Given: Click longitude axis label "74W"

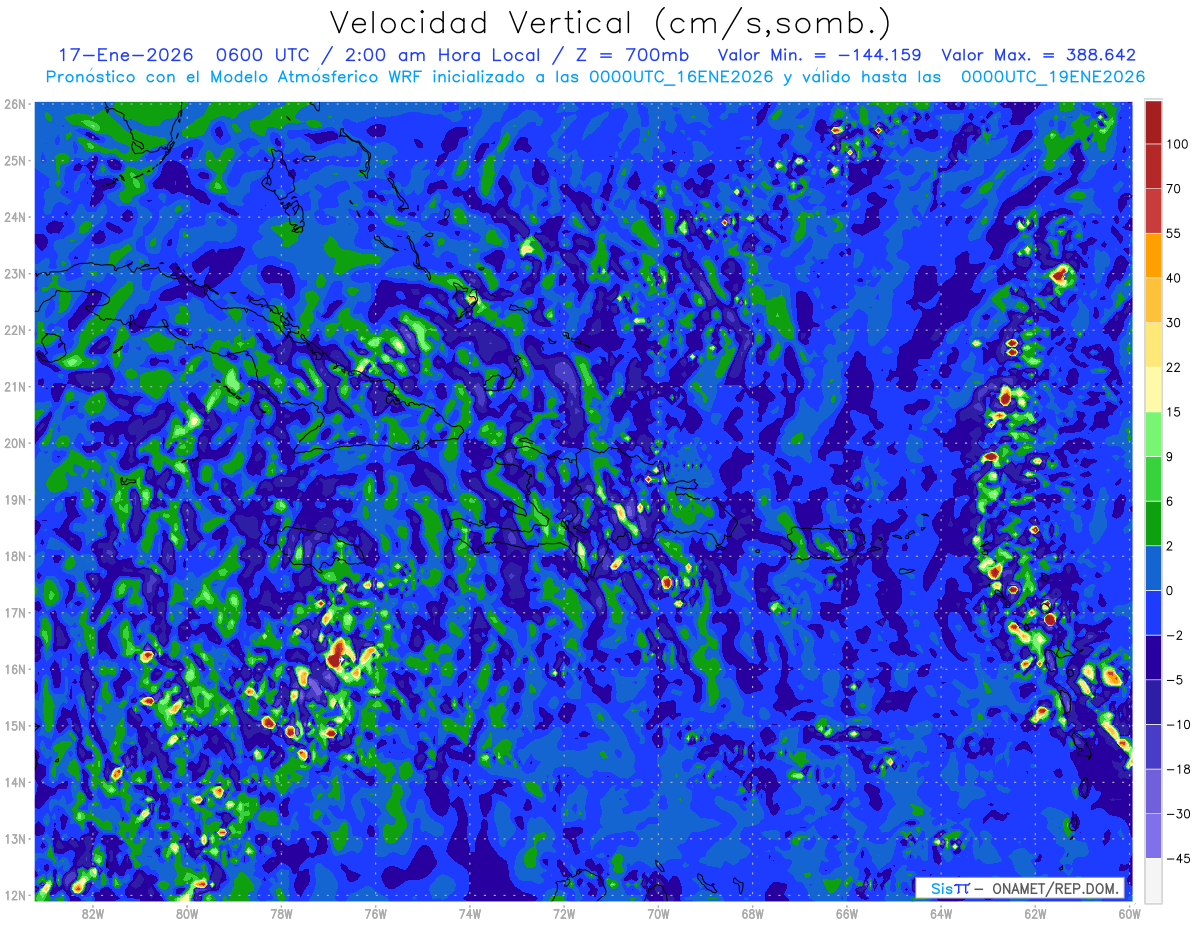Looking at the screenshot, I should [x=470, y=913].
